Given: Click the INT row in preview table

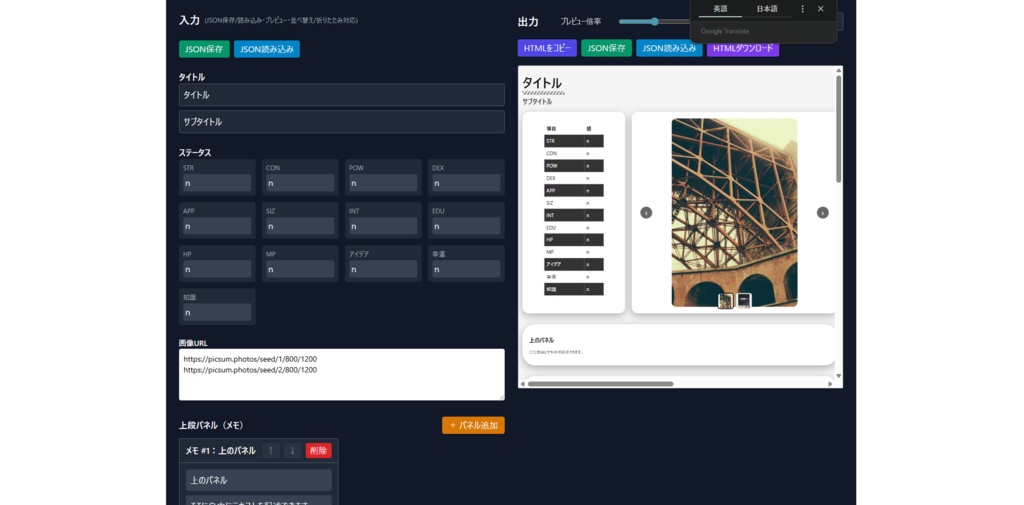Looking at the screenshot, I should click(574, 215).
